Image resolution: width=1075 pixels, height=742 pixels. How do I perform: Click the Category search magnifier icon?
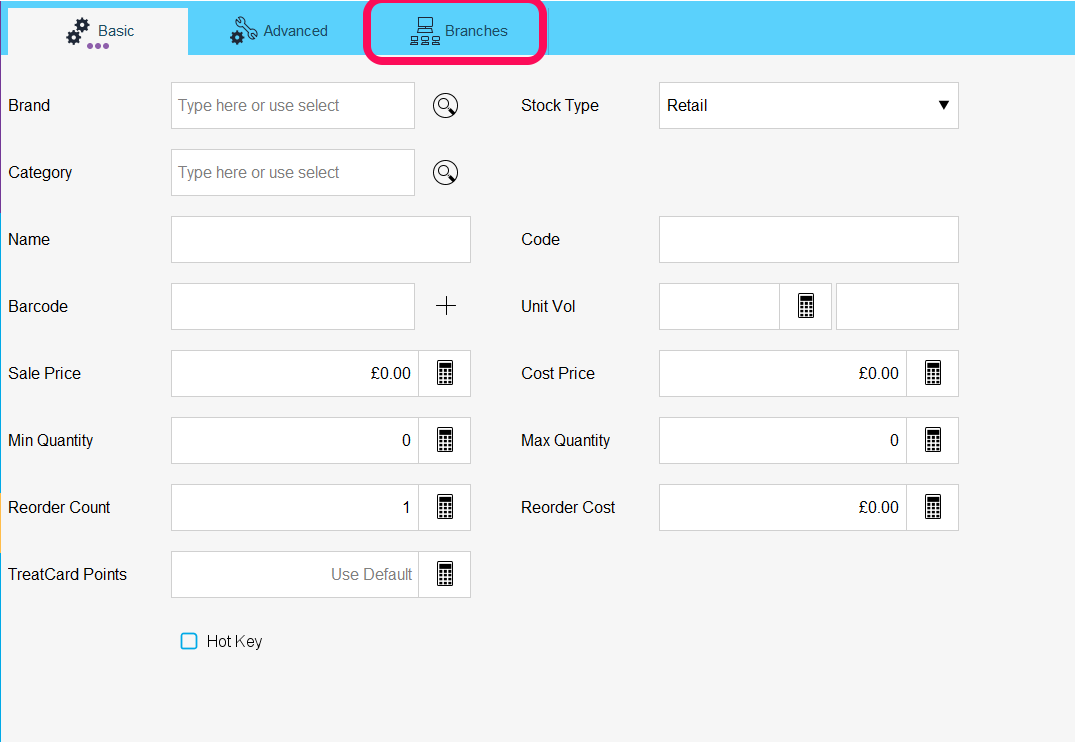pyautogui.click(x=446, y=173)
